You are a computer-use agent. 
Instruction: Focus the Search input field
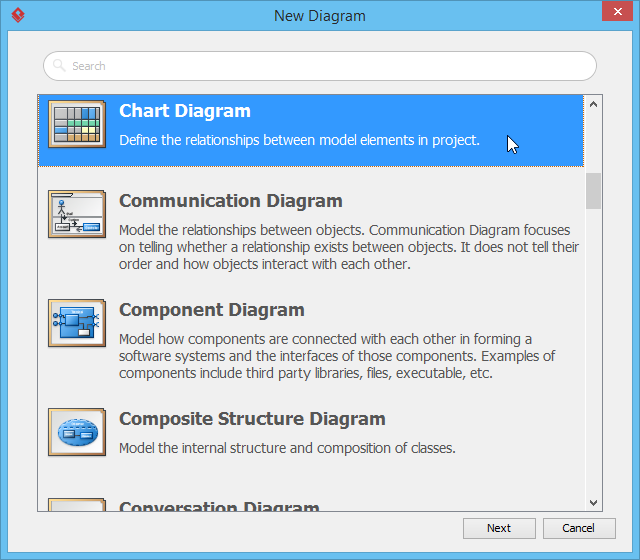point(320,66)
